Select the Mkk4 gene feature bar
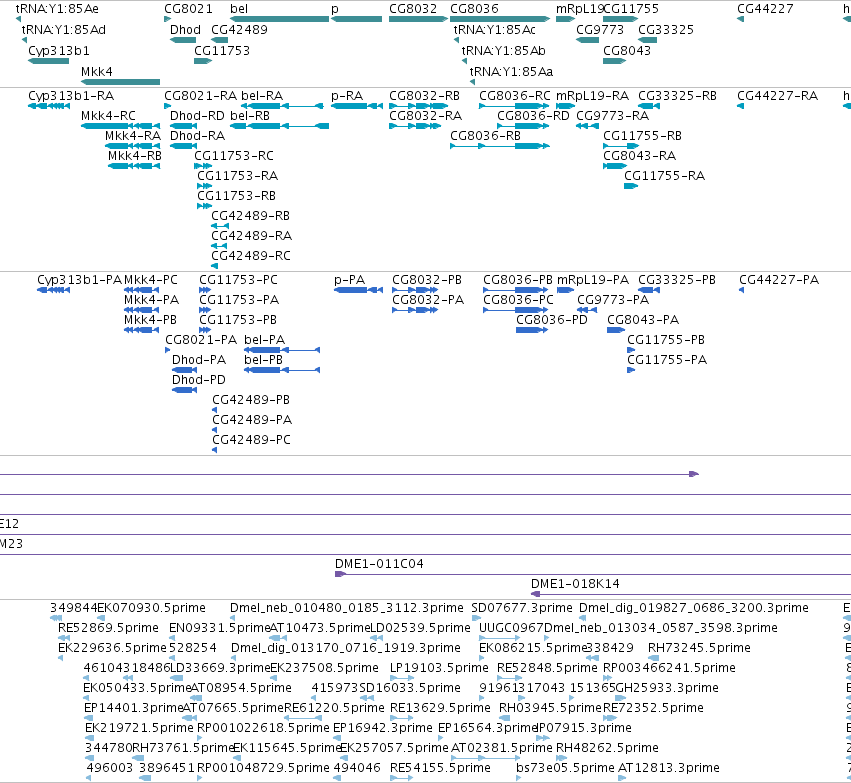This screenshot has width=851, height=783. 120,82
